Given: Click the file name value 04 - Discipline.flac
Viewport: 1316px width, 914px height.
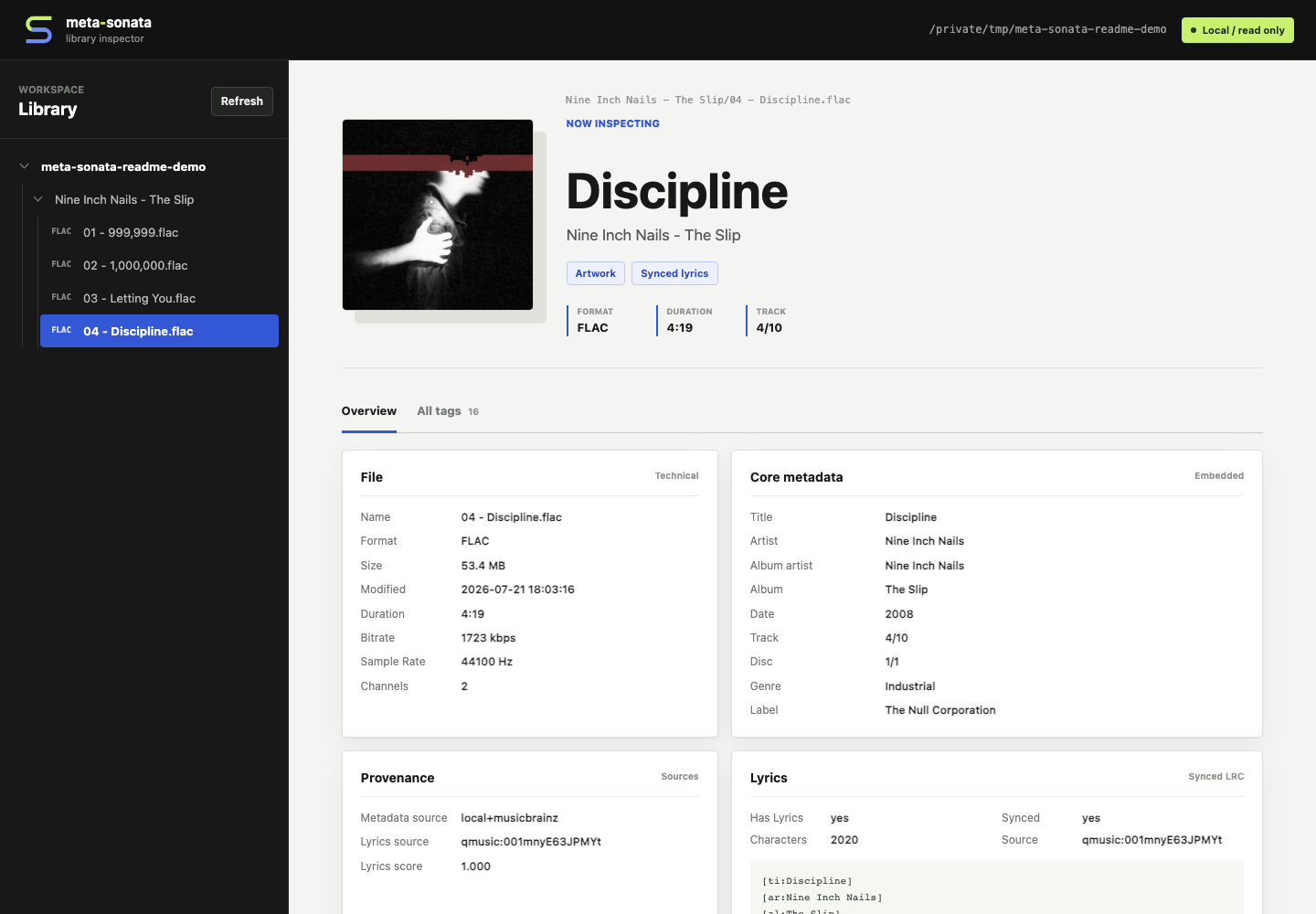Looking at the screenshot, I should point(512,517).
